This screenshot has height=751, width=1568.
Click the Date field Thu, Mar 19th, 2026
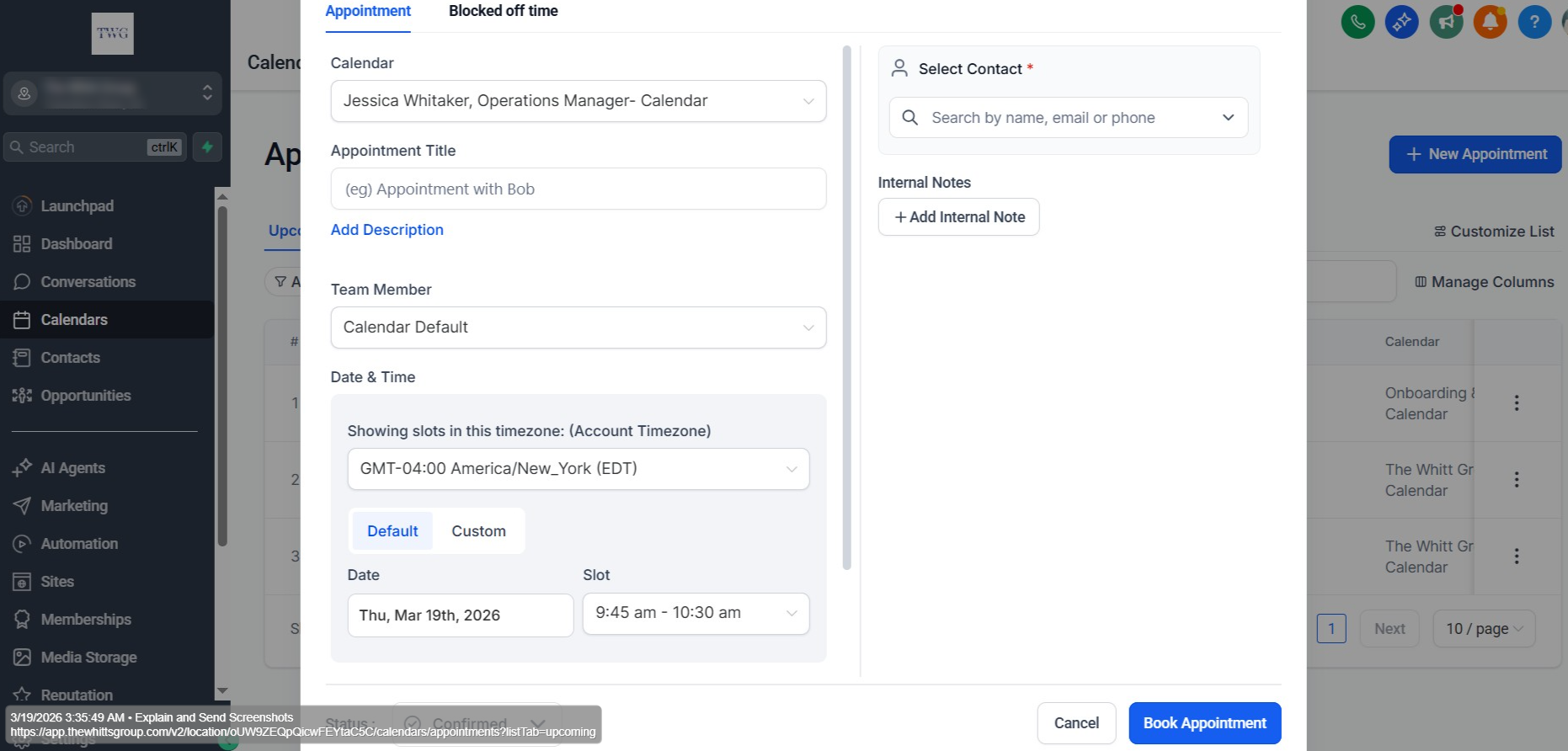click(461, 615)
